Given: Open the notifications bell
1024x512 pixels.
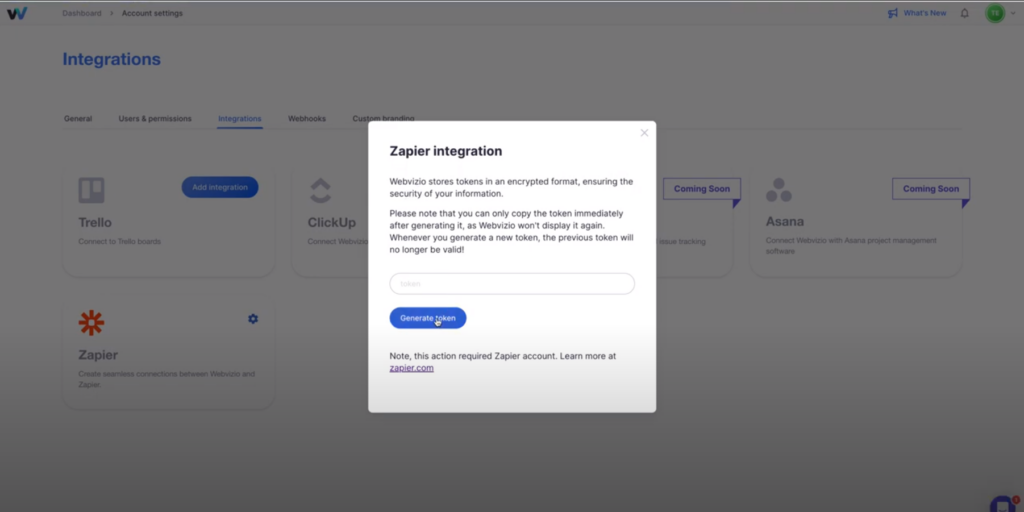Looking at the screenshot, I should [965, 13].
